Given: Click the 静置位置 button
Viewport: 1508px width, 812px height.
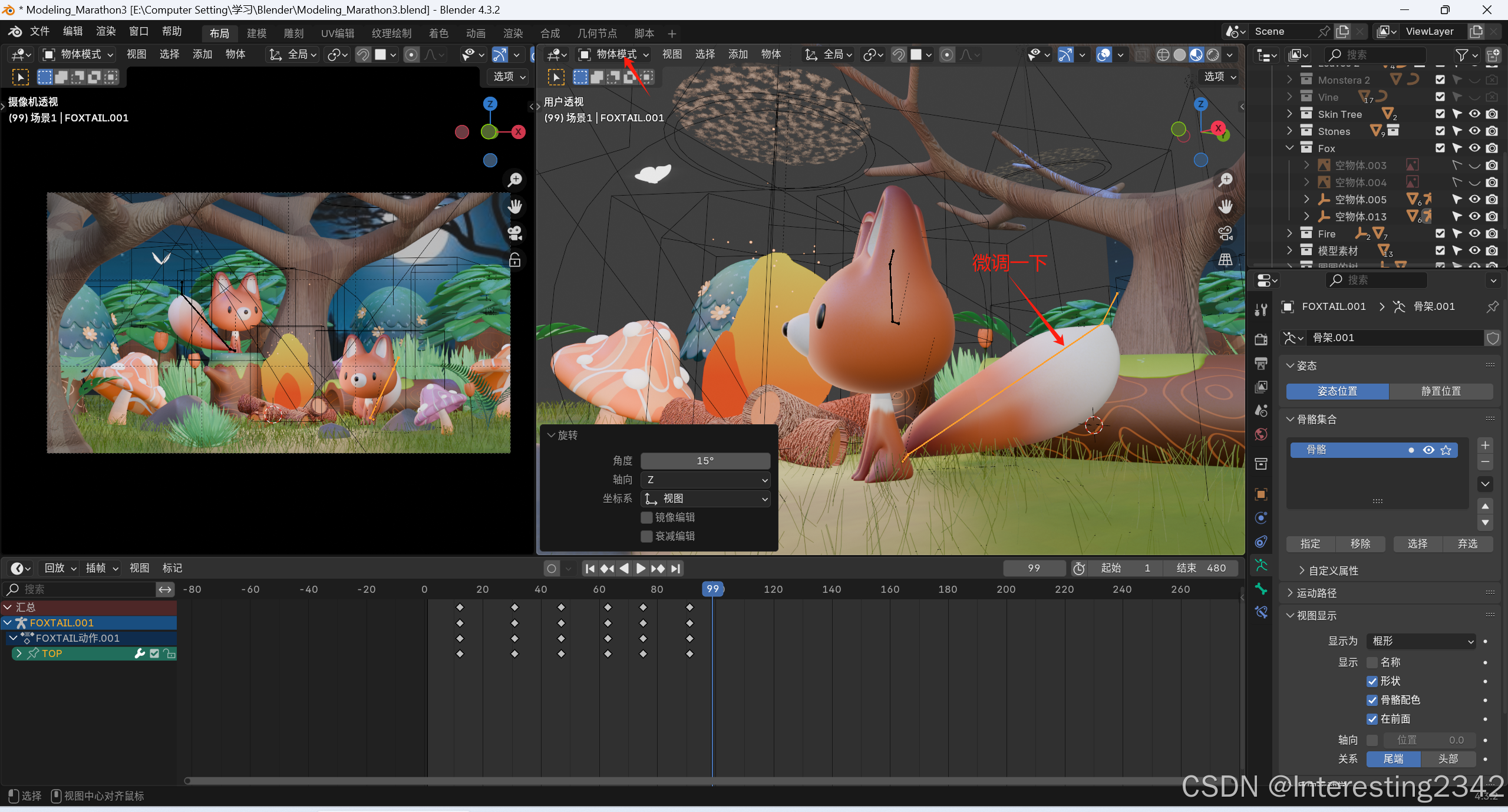Looking at the screenshot, I should [x=1441, y=391].
